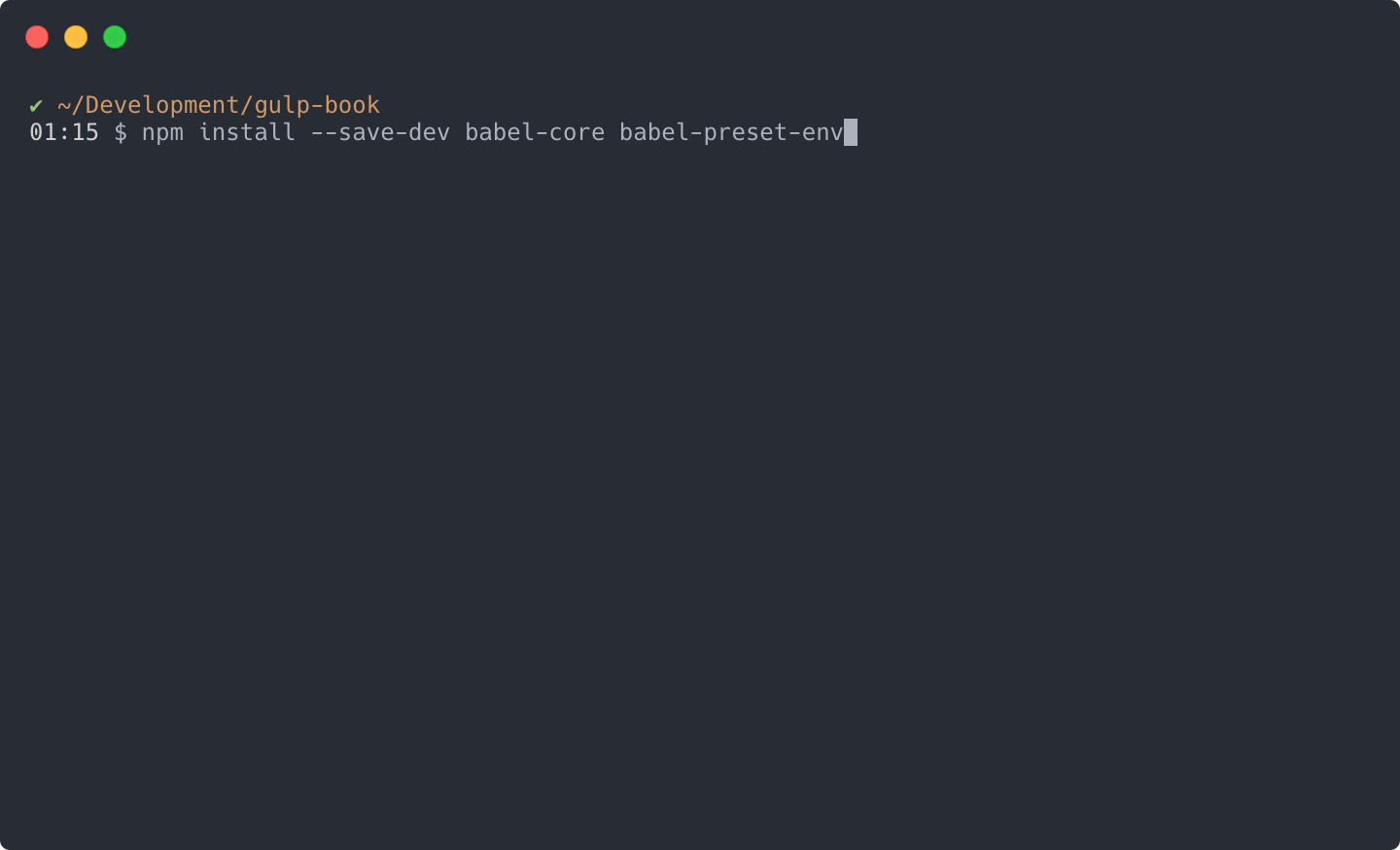Click the tilde at start of path
This screenshot has width=1400, height=850.
(64, 105)
